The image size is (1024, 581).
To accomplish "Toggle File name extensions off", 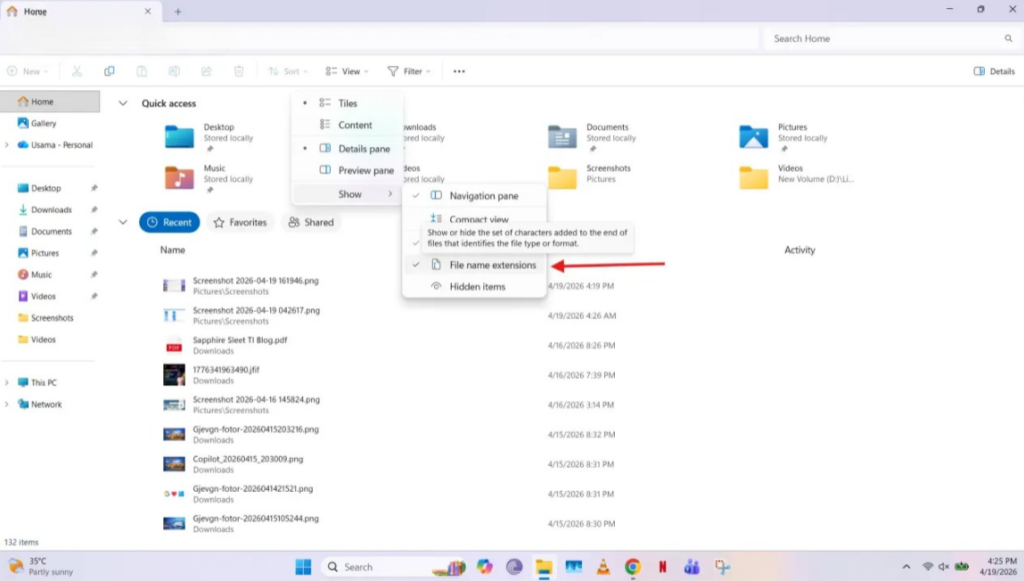I will coord(474,265).
